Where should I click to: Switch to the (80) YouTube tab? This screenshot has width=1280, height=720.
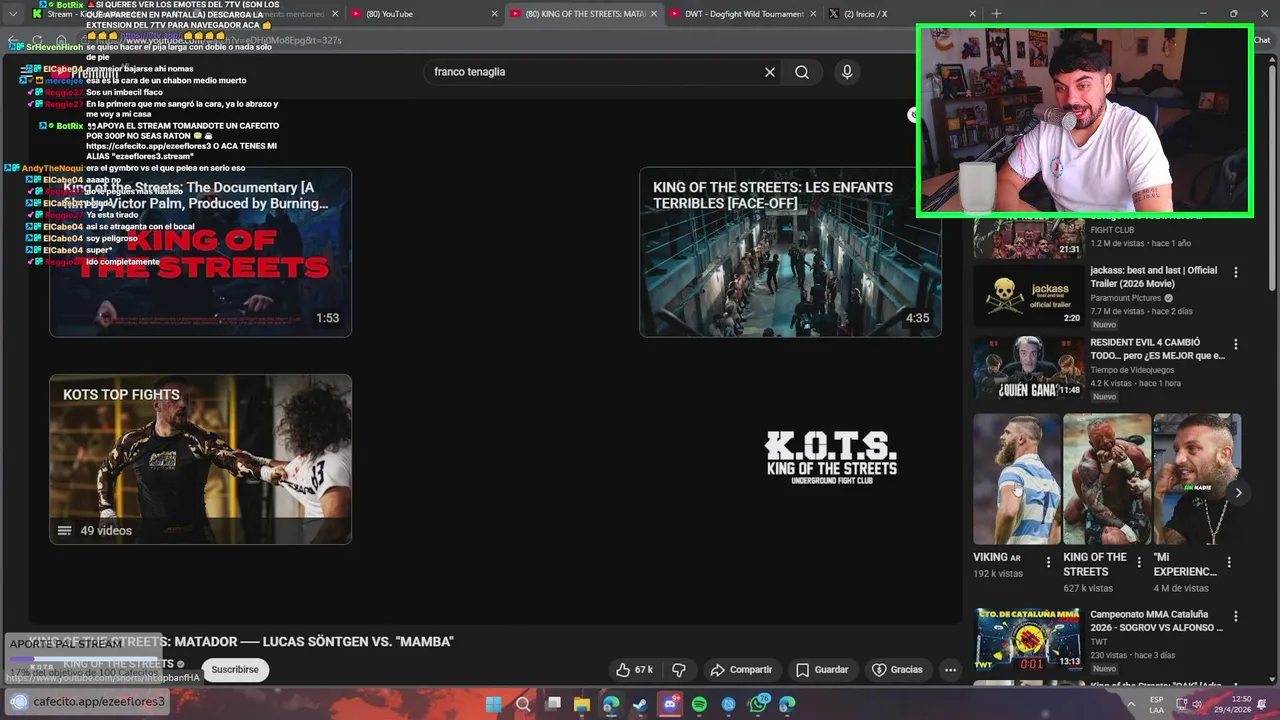425,14
